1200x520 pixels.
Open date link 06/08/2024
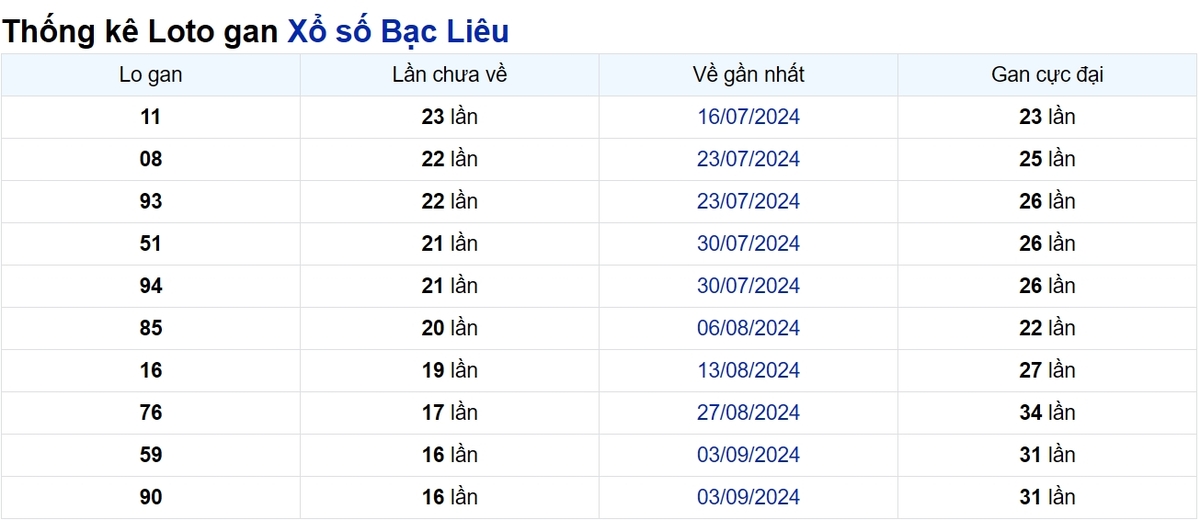point(748,328)
